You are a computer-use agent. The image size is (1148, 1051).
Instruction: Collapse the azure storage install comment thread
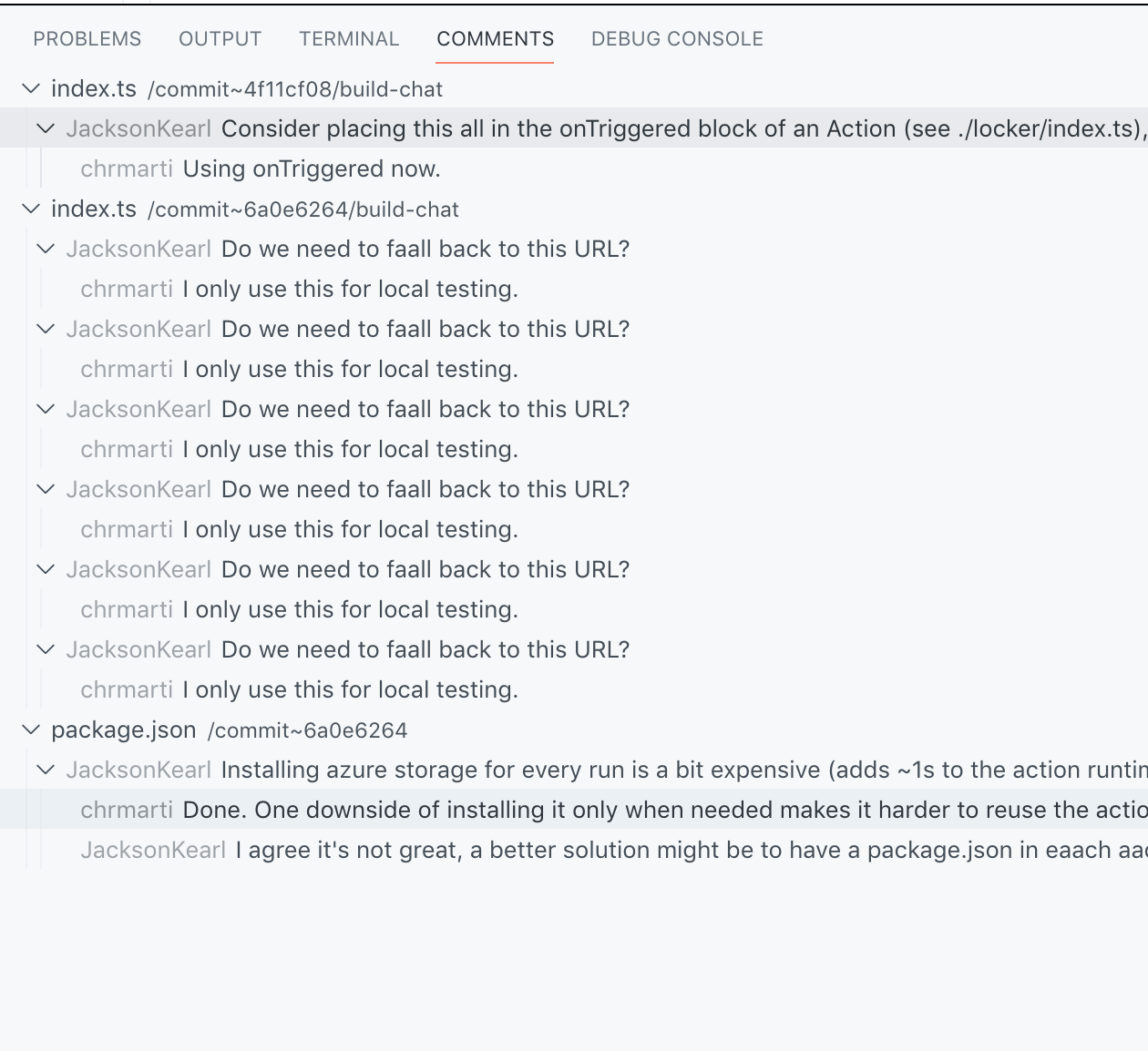(46, 770)
